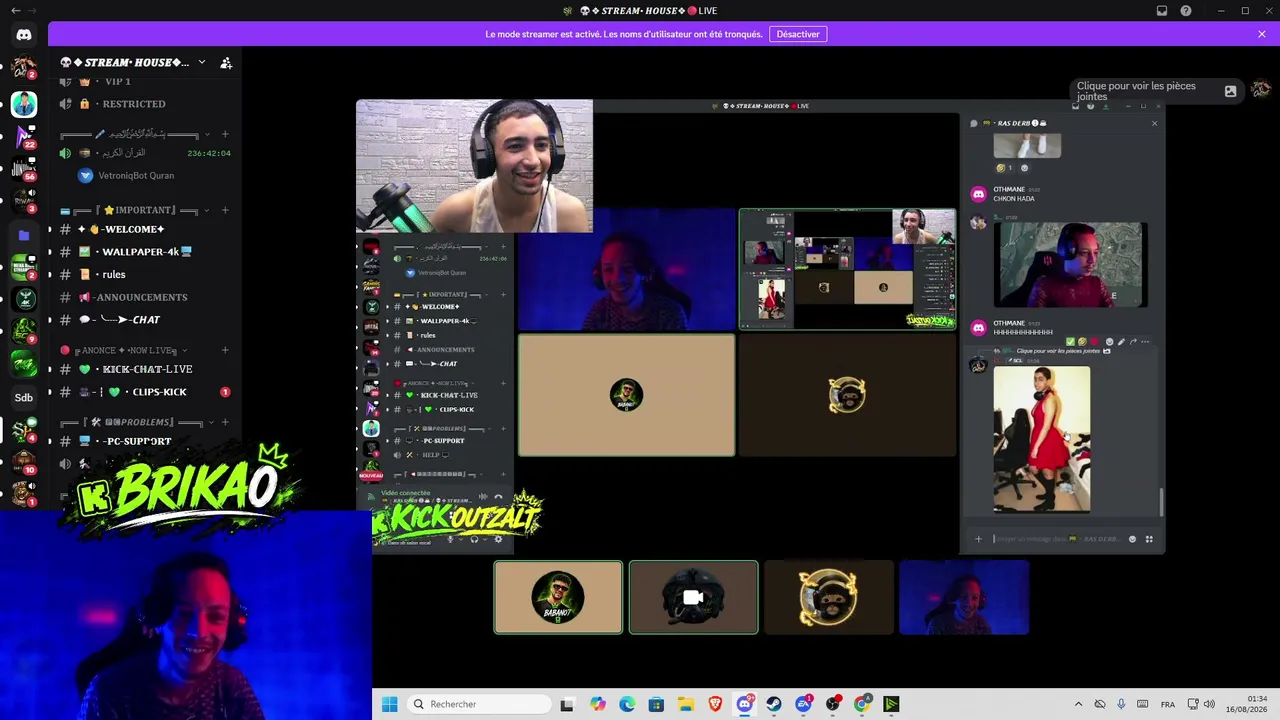
Task: Open the WALLPAPER-4k channel
Action: [x=145, y=252]
